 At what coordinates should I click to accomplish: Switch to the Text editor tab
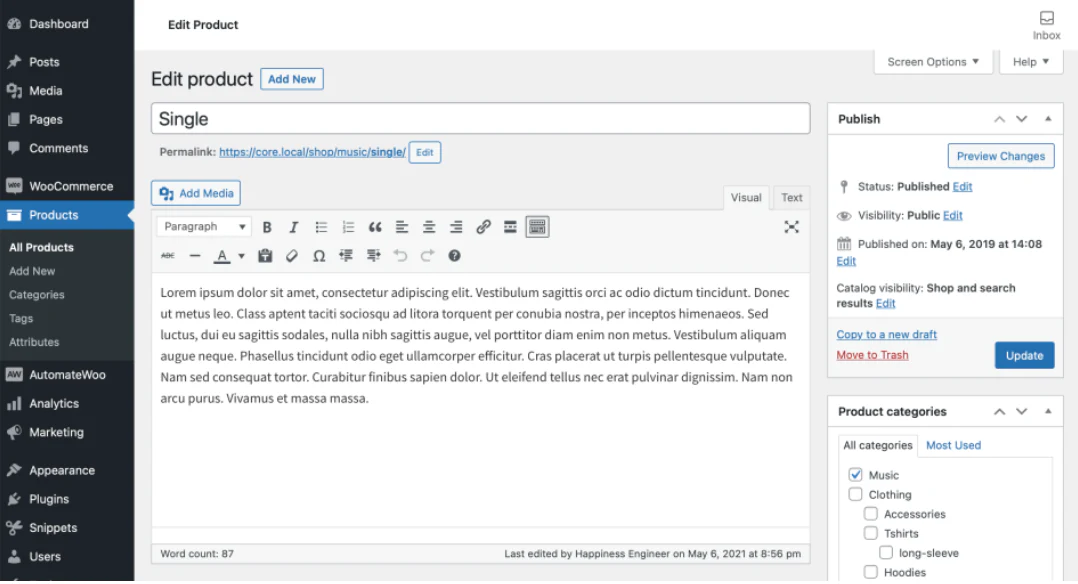click(x=791, y=197)
